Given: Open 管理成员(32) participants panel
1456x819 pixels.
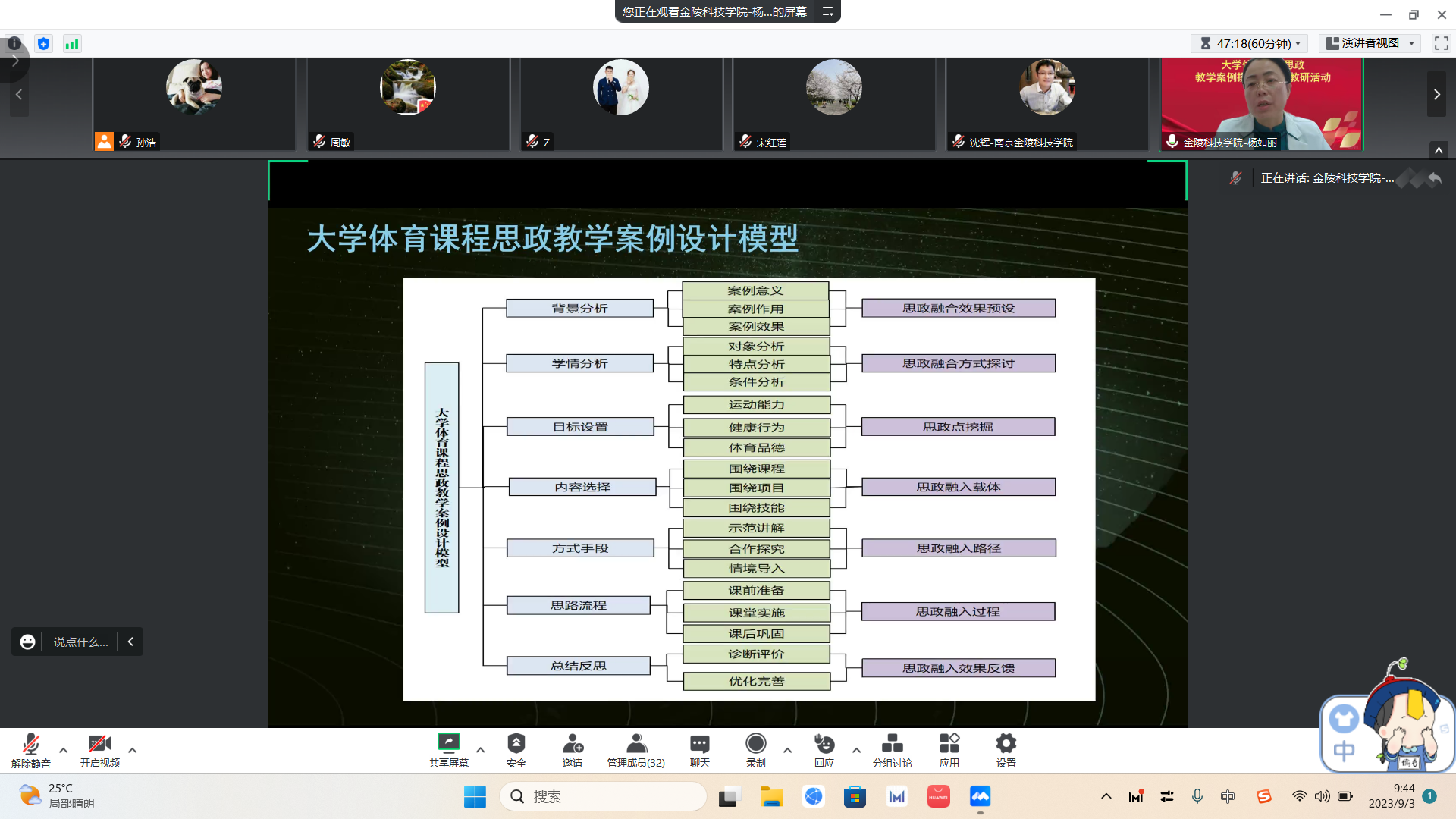Looking at the screenshot, I should click(636, 744).
